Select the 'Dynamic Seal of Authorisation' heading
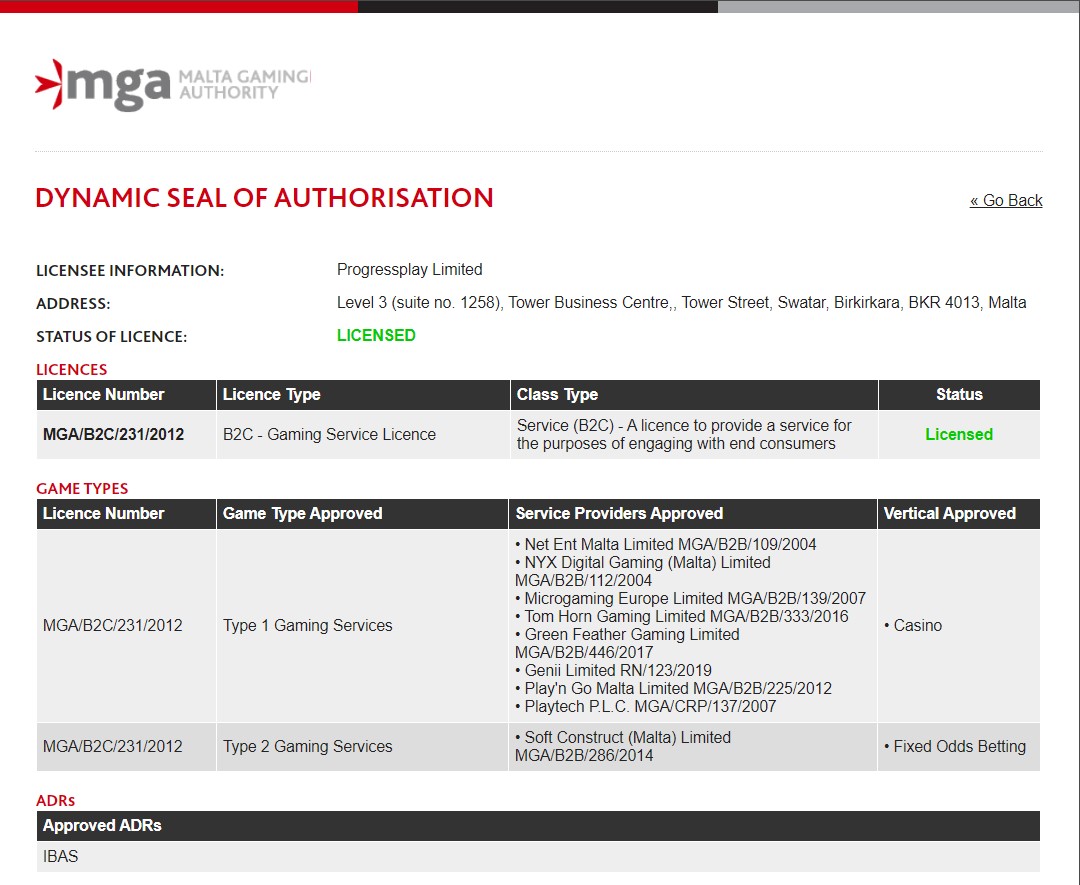 point(264,198)
